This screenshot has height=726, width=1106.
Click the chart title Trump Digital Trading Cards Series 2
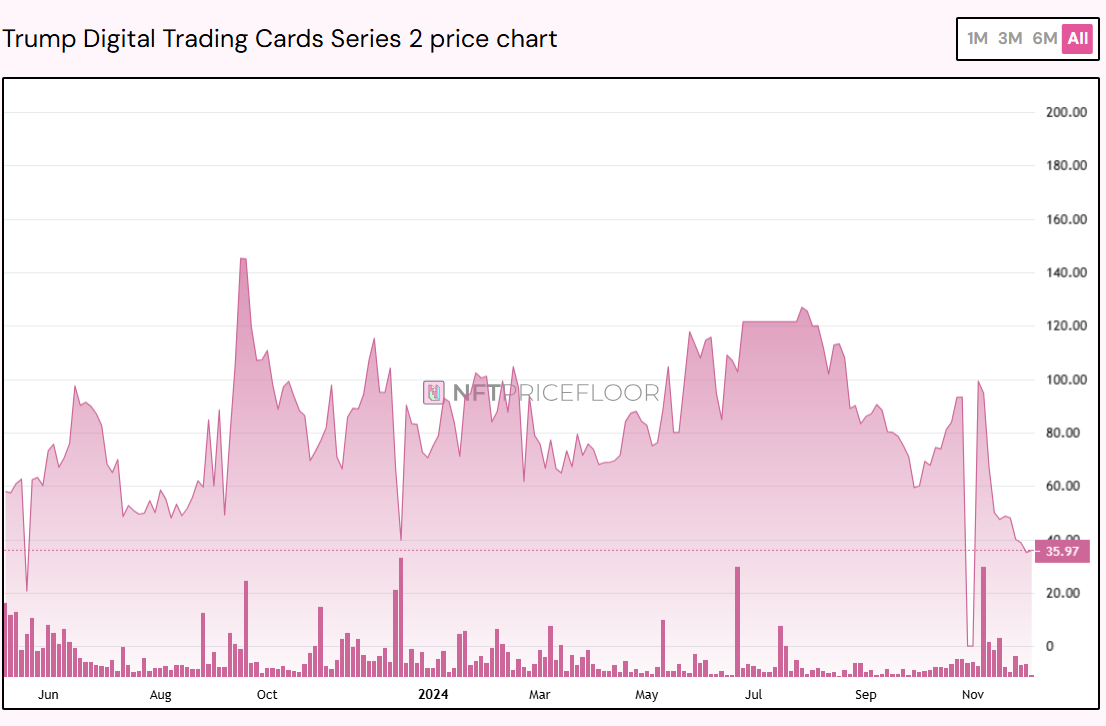[281, 39]
